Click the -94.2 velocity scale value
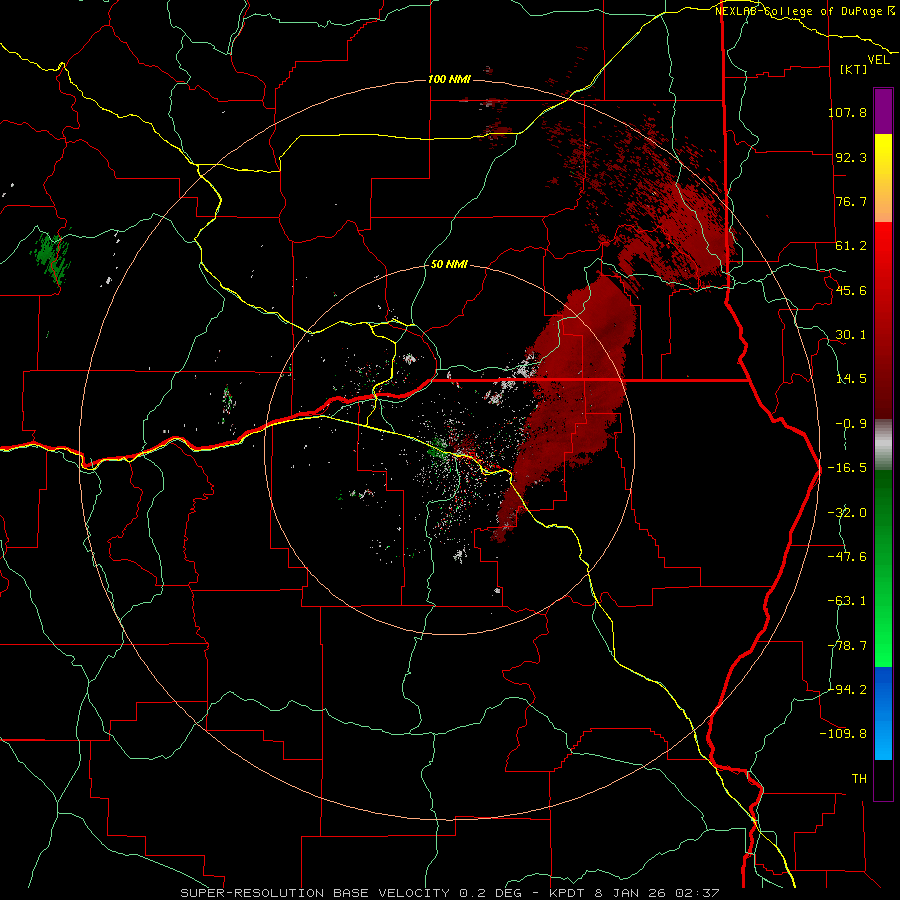Screen dimensions: 900x900 pyautogui.click(x=847, y=690)
